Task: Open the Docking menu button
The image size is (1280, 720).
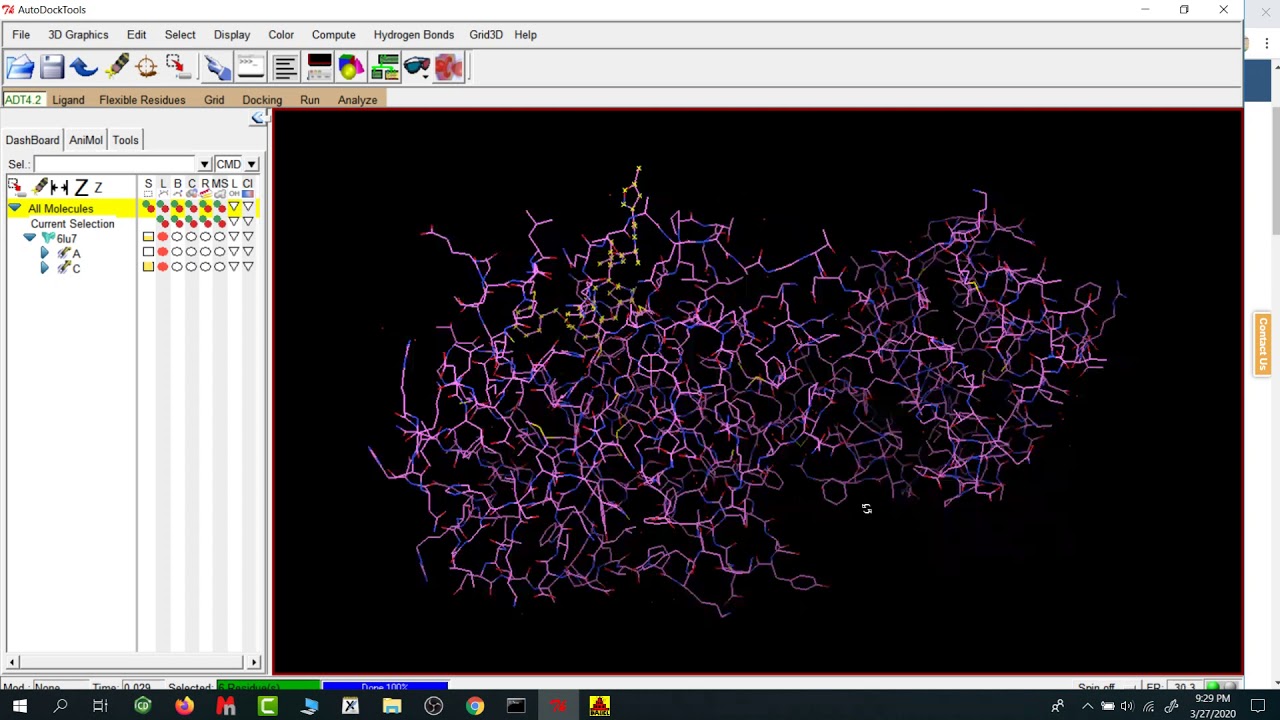Action: [262, 100]
